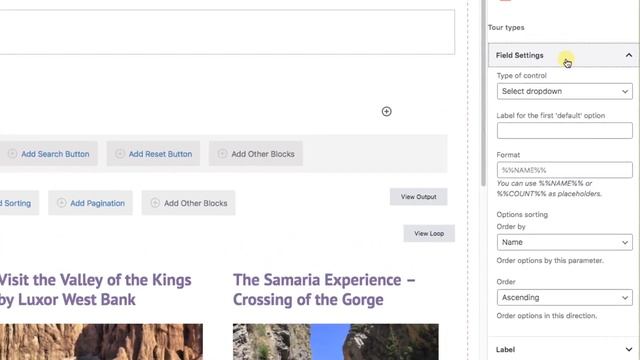
Task: Click the Label section chevron arrow
Action: (629, 349)
